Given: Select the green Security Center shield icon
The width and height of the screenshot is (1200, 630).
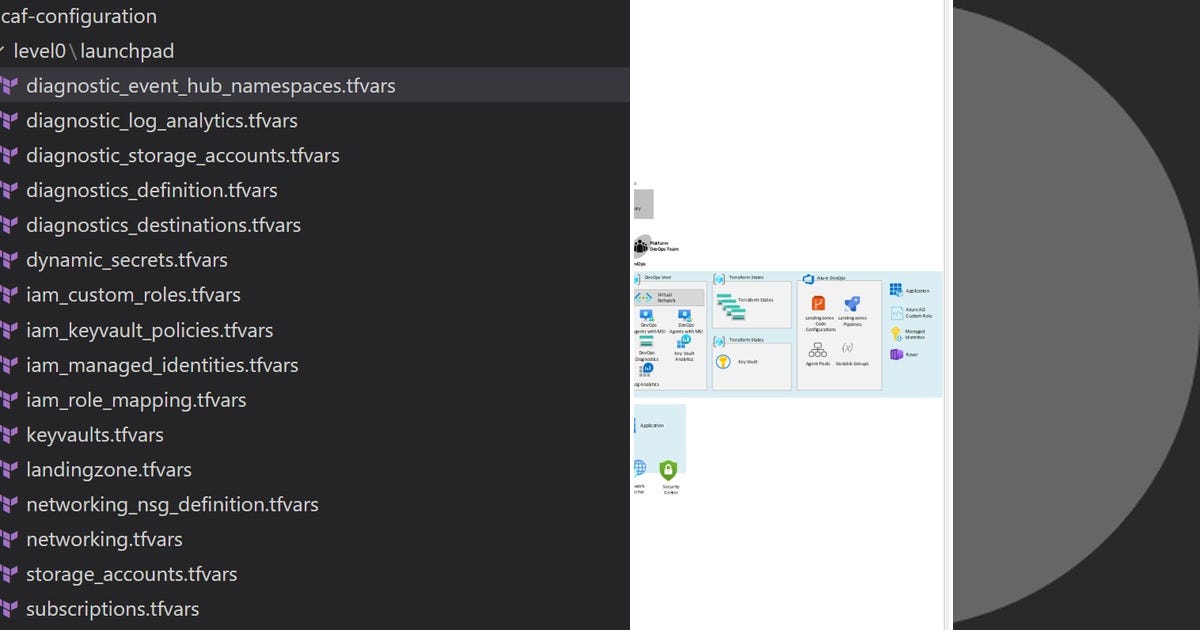Looking at the screenshot, I should (x=667, y=470).
